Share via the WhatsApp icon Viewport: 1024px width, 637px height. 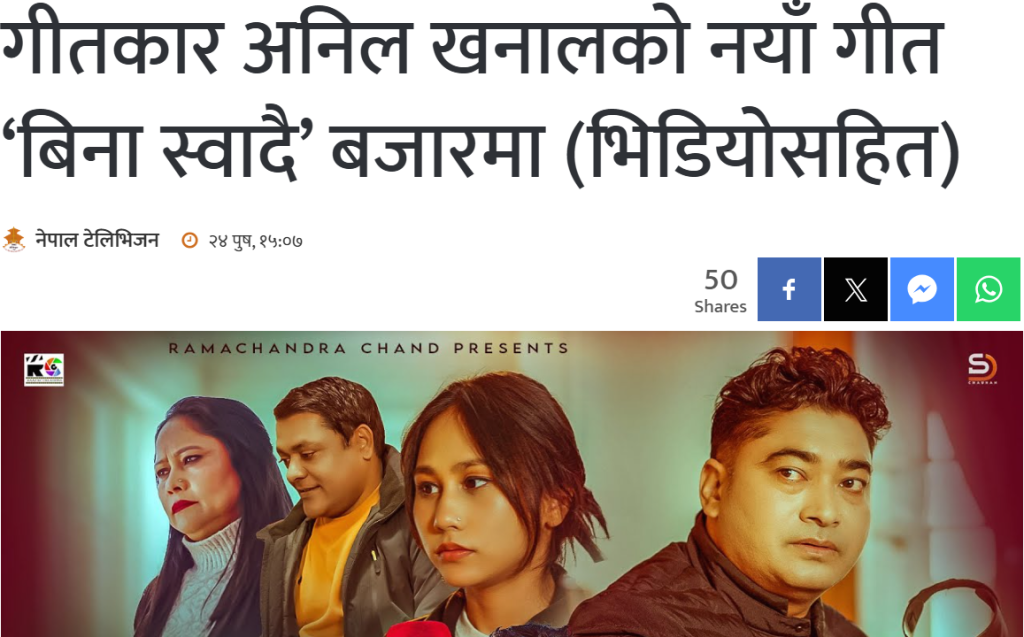[988, 289]
